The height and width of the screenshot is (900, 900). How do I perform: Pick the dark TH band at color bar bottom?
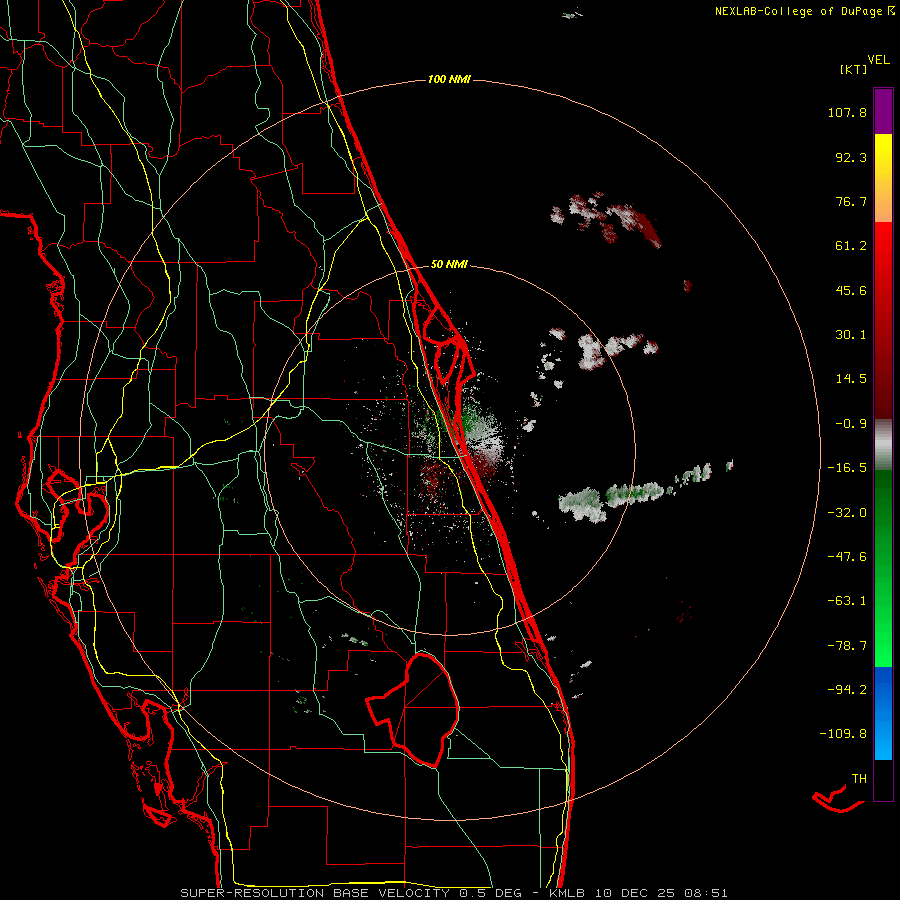[883, 780]
